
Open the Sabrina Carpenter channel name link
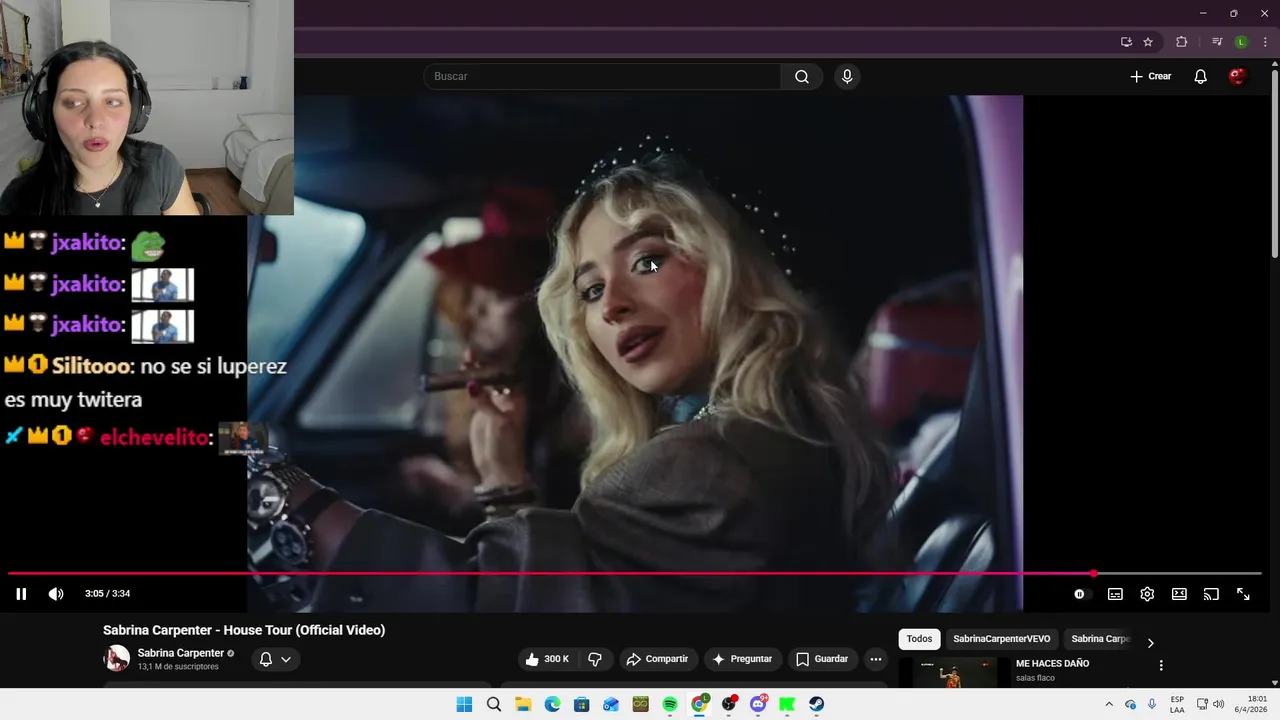pos(180,653)
